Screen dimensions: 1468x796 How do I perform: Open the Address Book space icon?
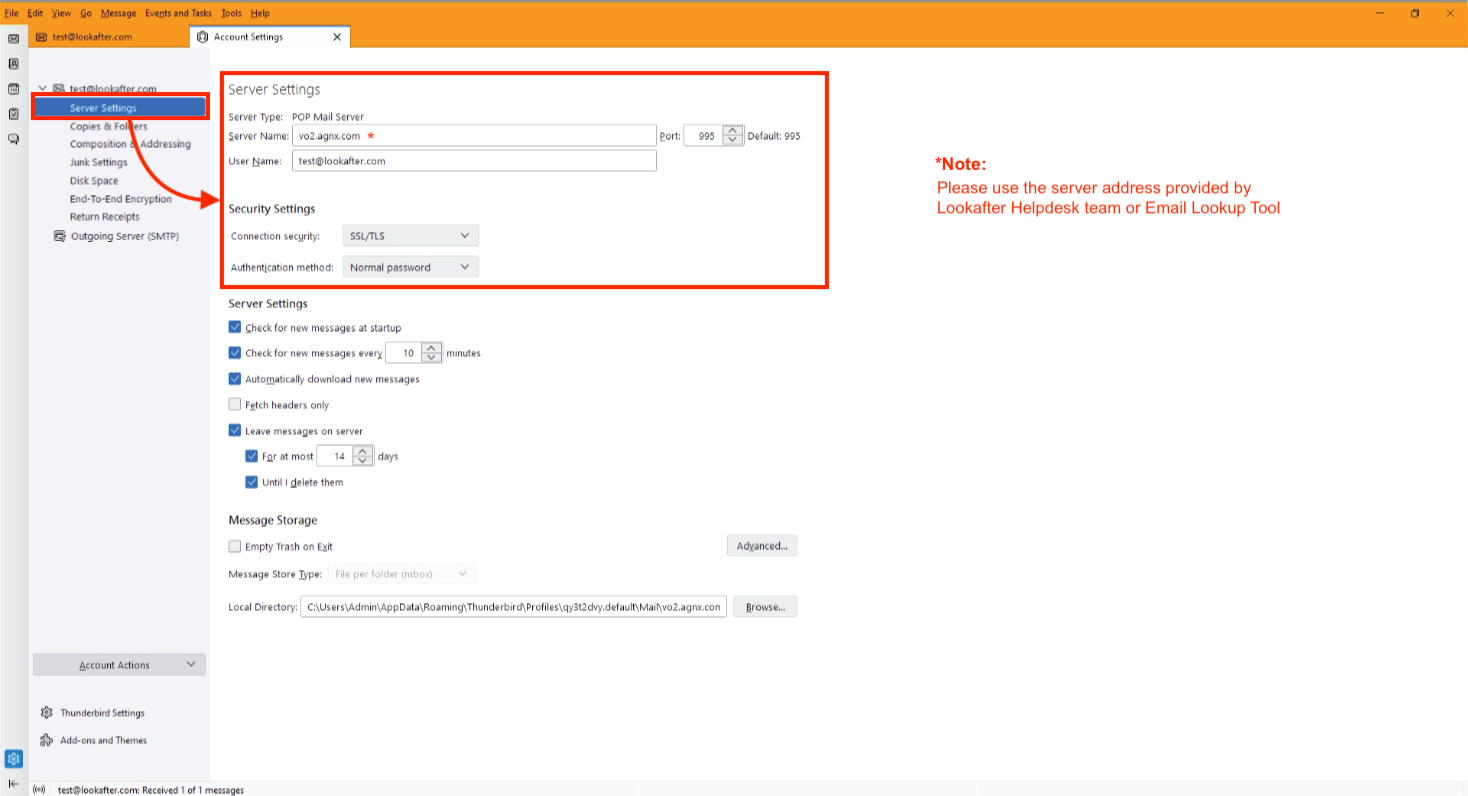13,63
